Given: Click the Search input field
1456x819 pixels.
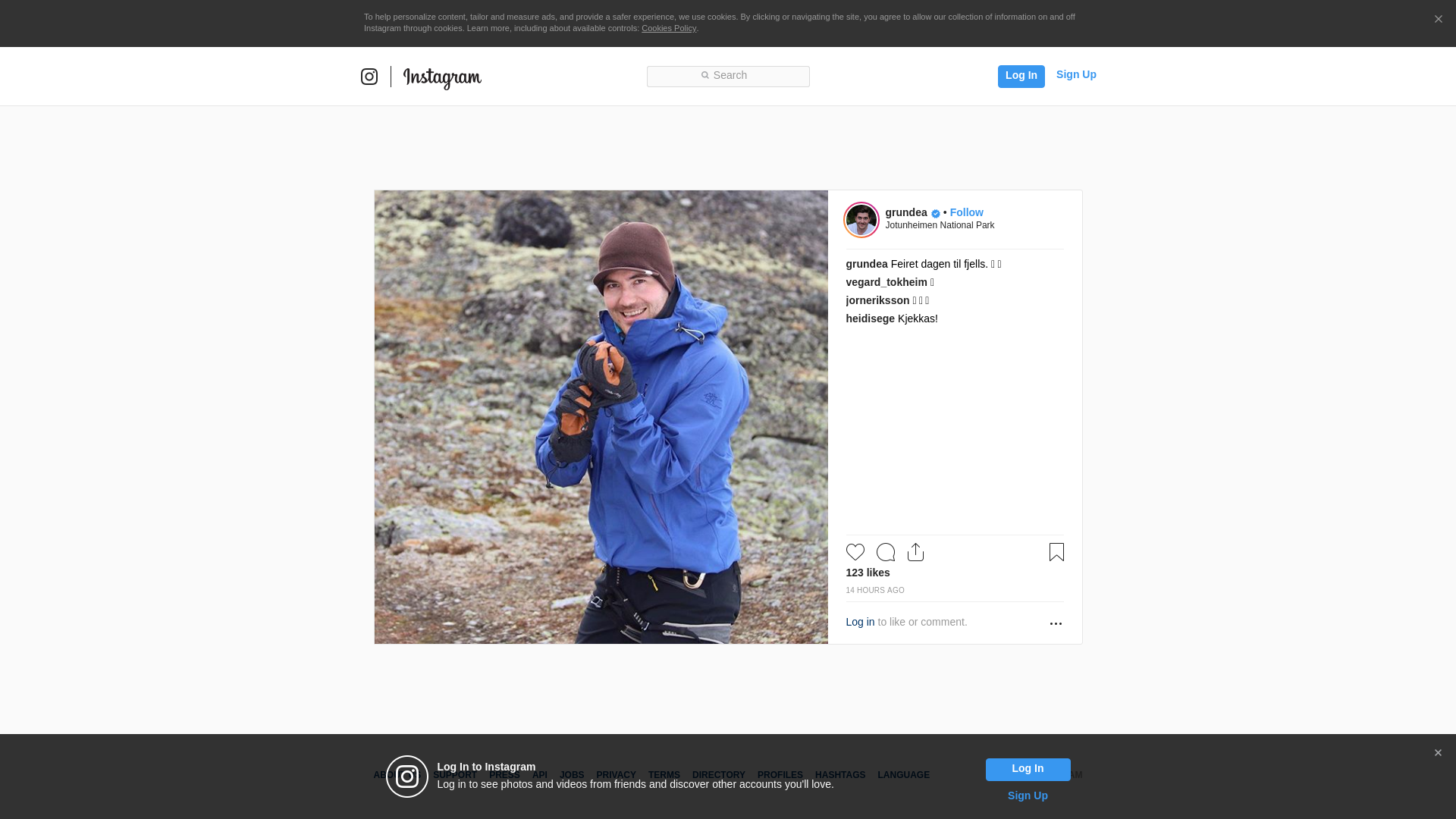Looking at the screenshot, I should pyautogui.click(x=728, y=76).
